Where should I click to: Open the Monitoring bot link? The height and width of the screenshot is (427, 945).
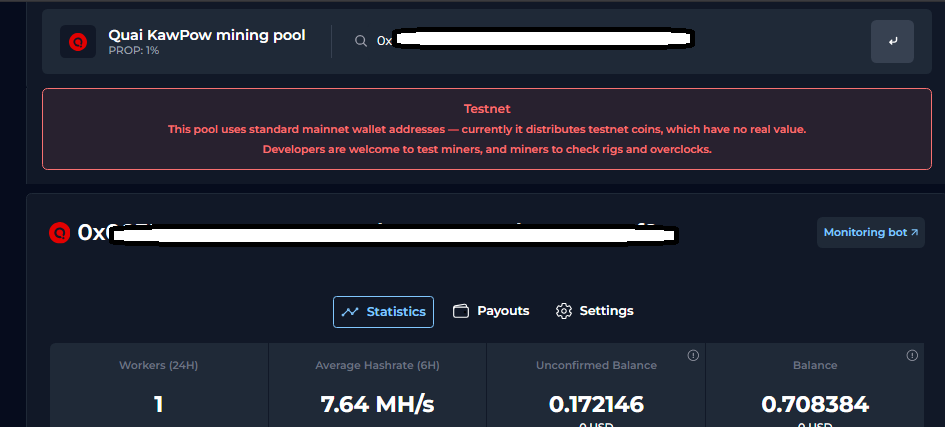click(x=870, y=232)
